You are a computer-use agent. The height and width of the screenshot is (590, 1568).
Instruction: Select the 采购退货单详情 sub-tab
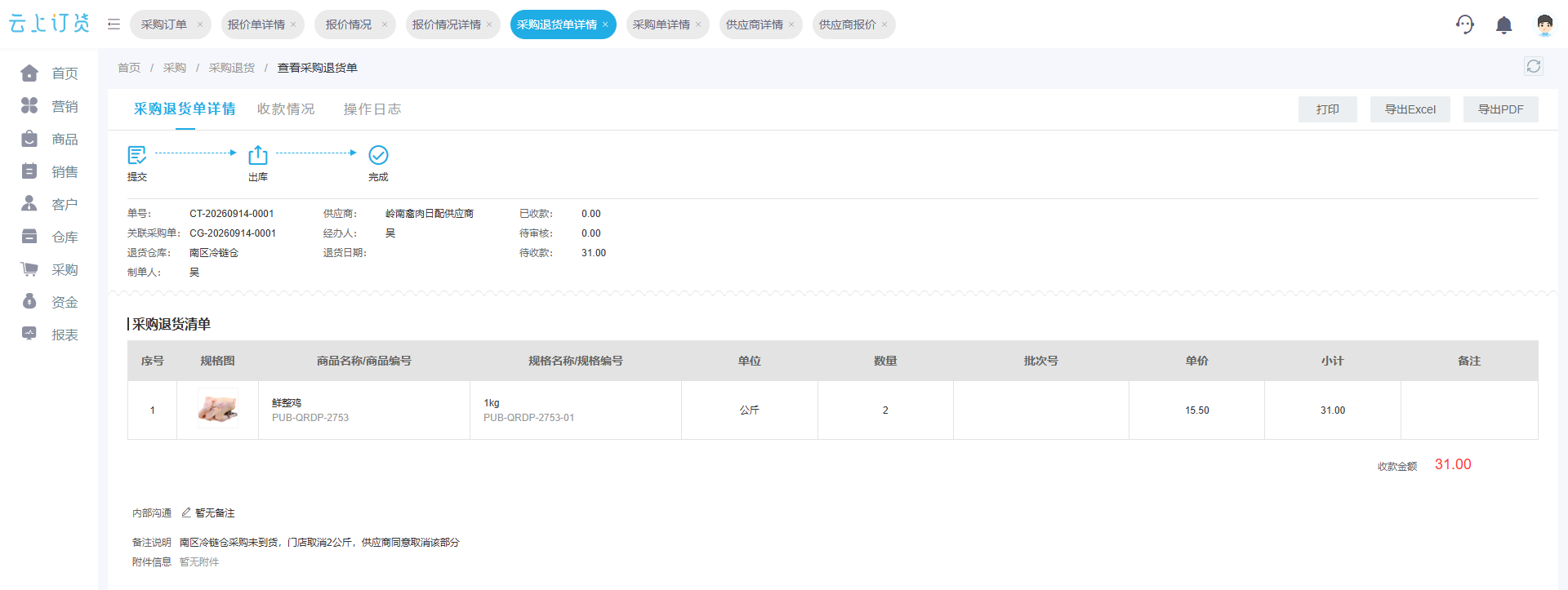[x=185, y=109]
